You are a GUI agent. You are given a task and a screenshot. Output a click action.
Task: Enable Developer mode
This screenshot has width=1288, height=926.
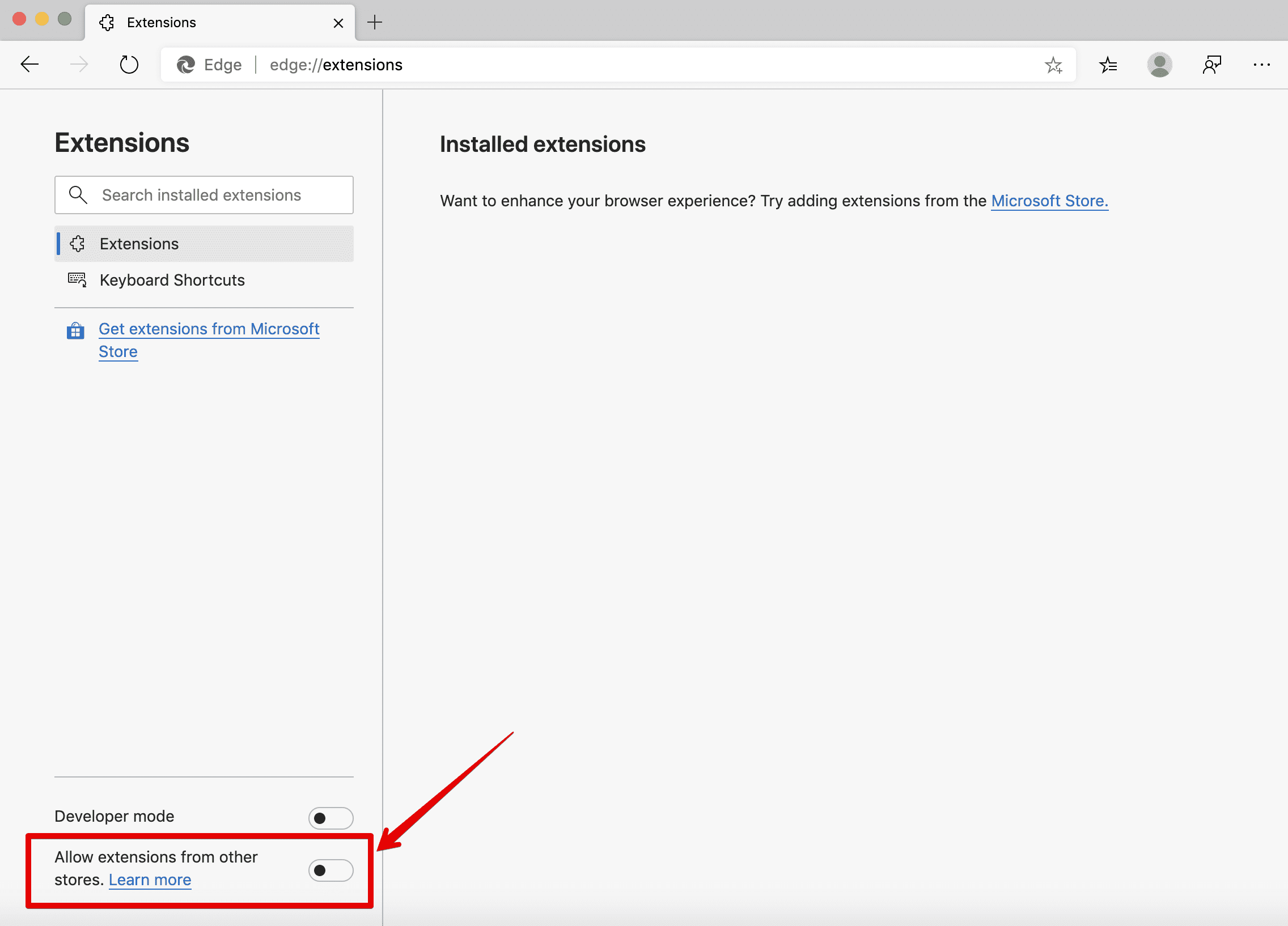[331, 818]
